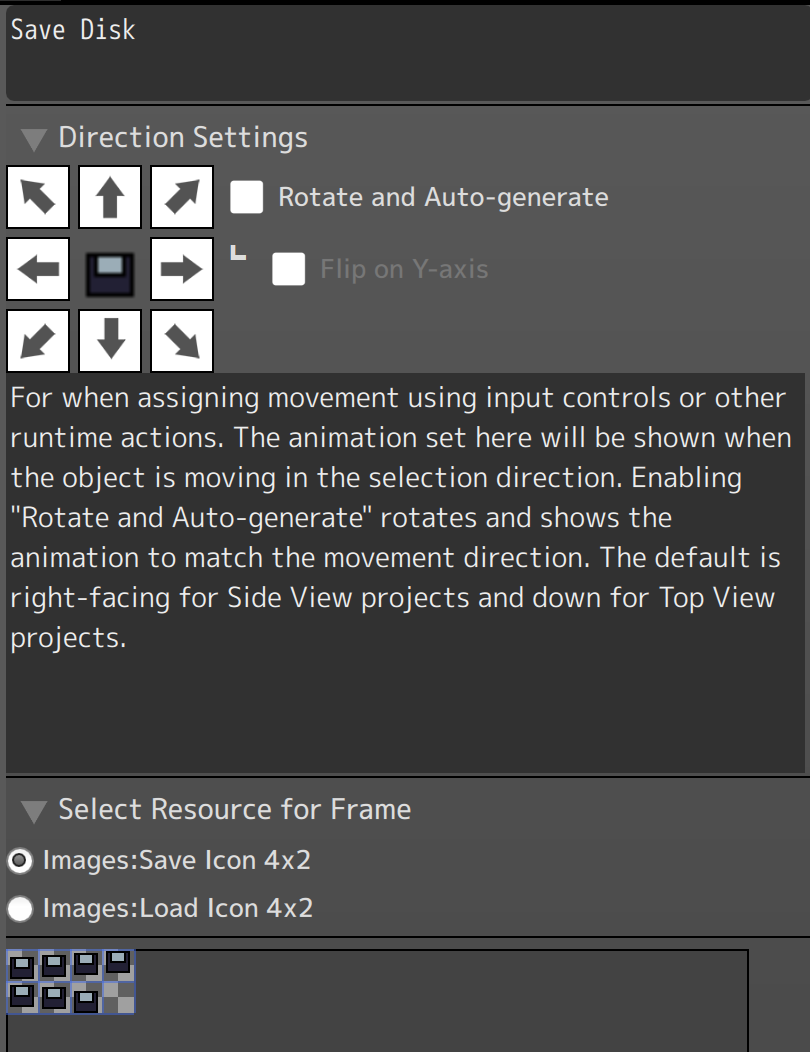
Task: Enable Rotate and Auto-generate checkbox
Action: click(x=246, y=197)
